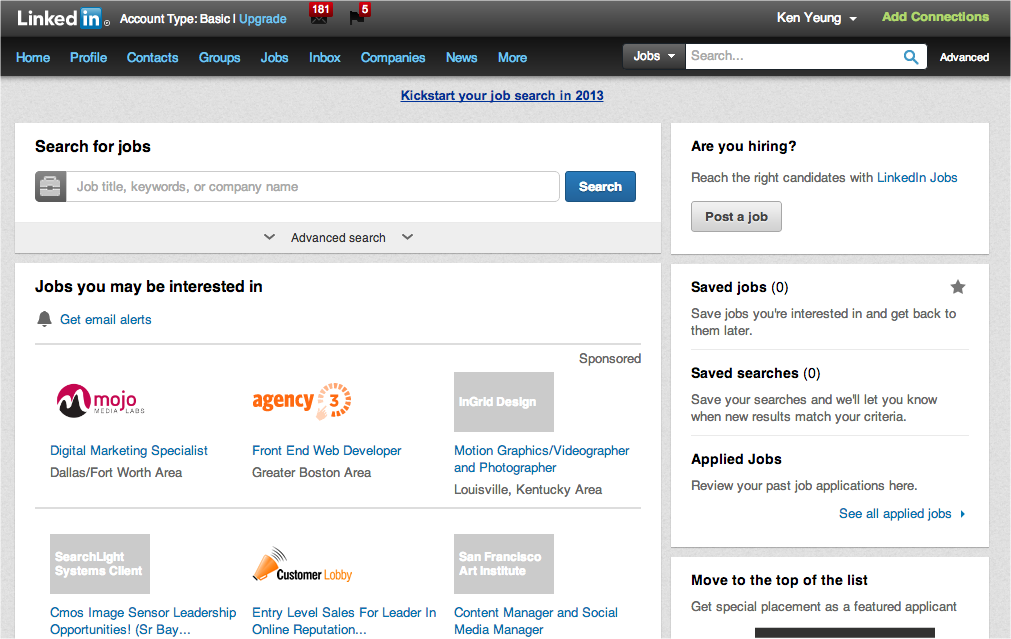Click See all applied jobs link
Image resolution: width=1011 pixels, height=639 pixels.
point(895,514)
